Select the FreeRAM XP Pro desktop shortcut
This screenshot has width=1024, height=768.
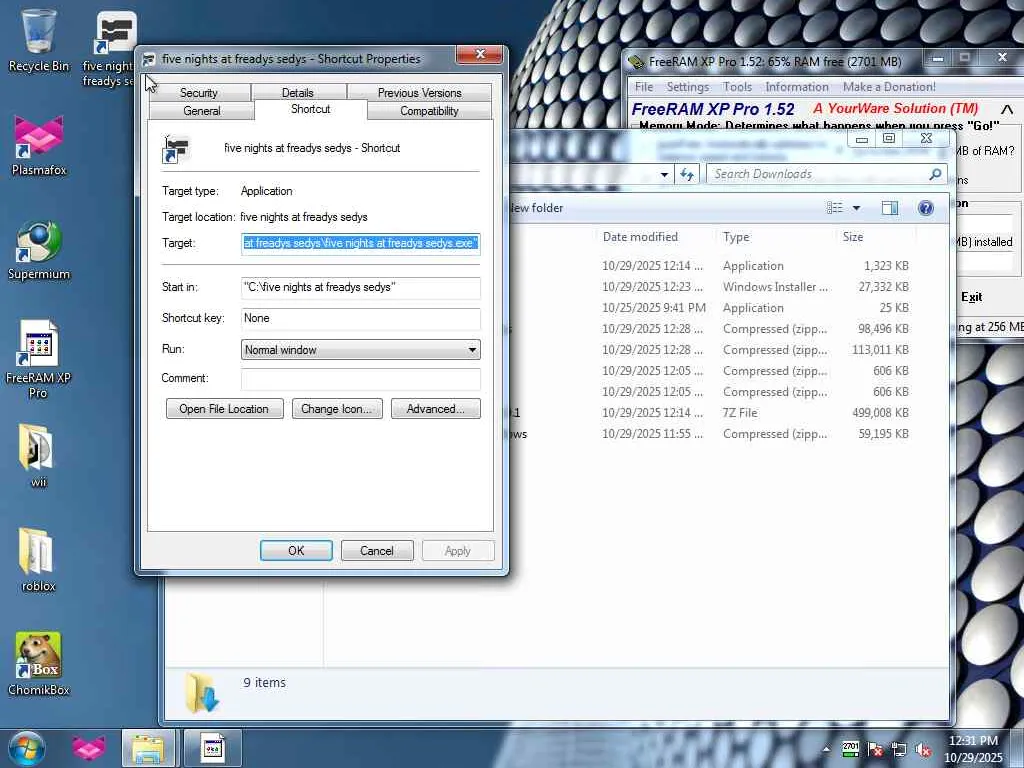click(x=39, y=359)
